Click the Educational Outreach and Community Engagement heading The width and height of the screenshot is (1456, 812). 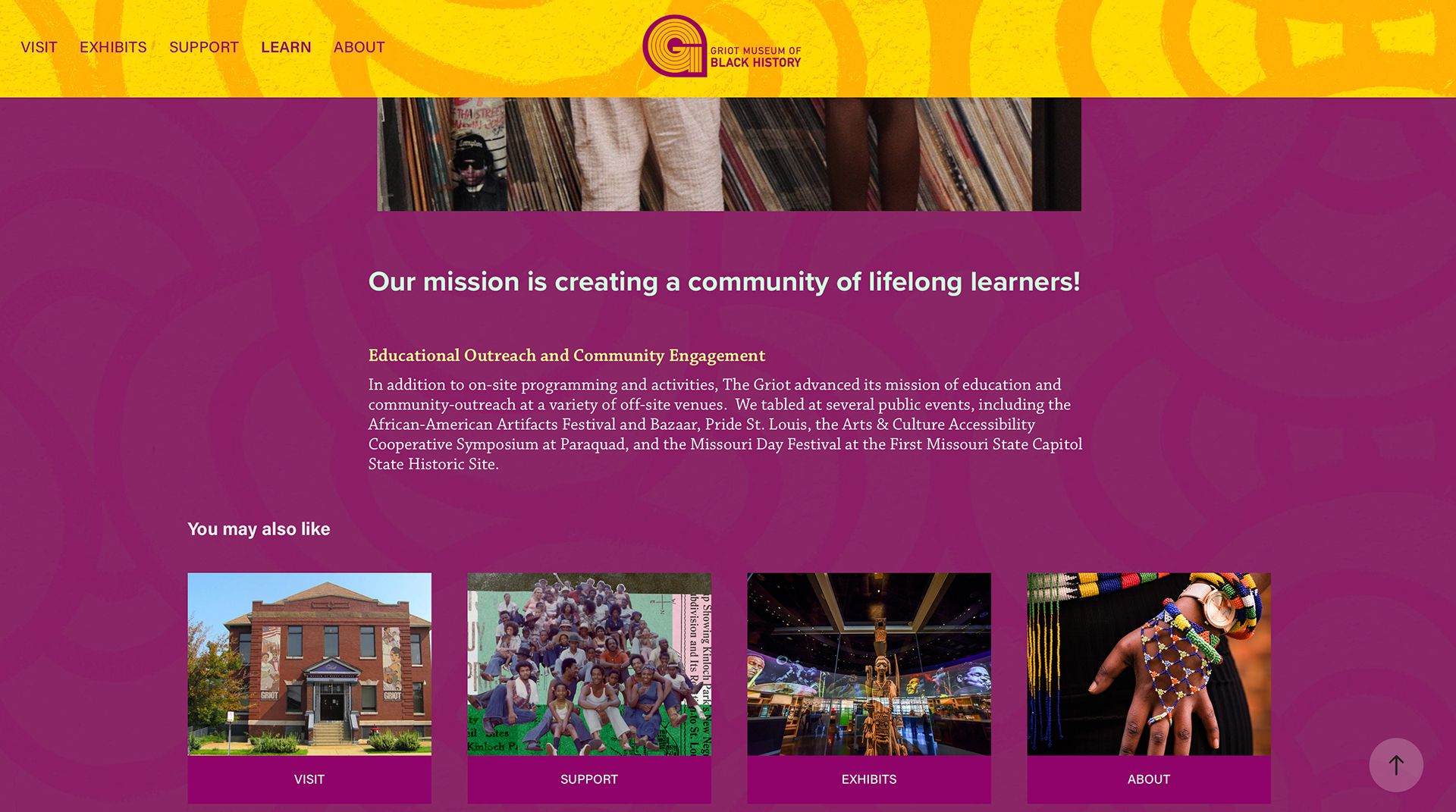566,356
